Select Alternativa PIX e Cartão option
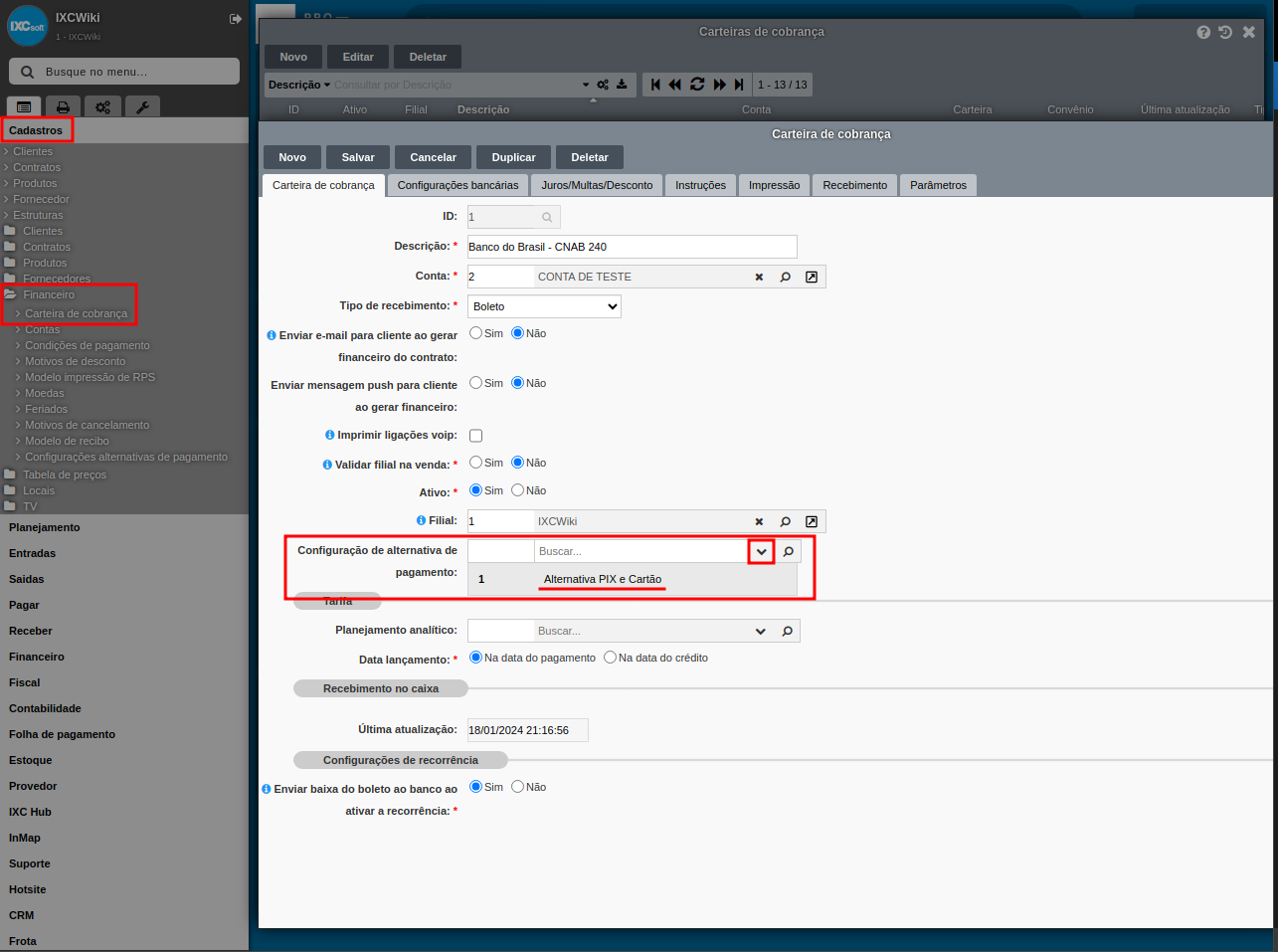 (633, 580)
